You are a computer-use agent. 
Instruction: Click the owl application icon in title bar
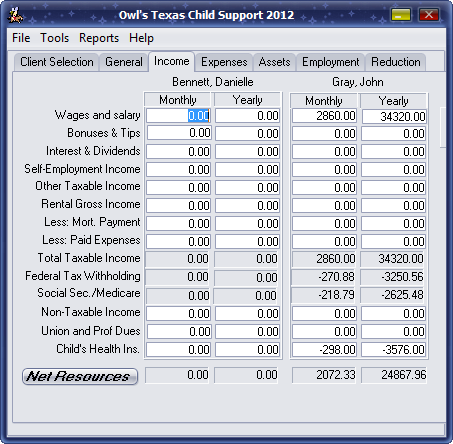click(x=15, y=16)
